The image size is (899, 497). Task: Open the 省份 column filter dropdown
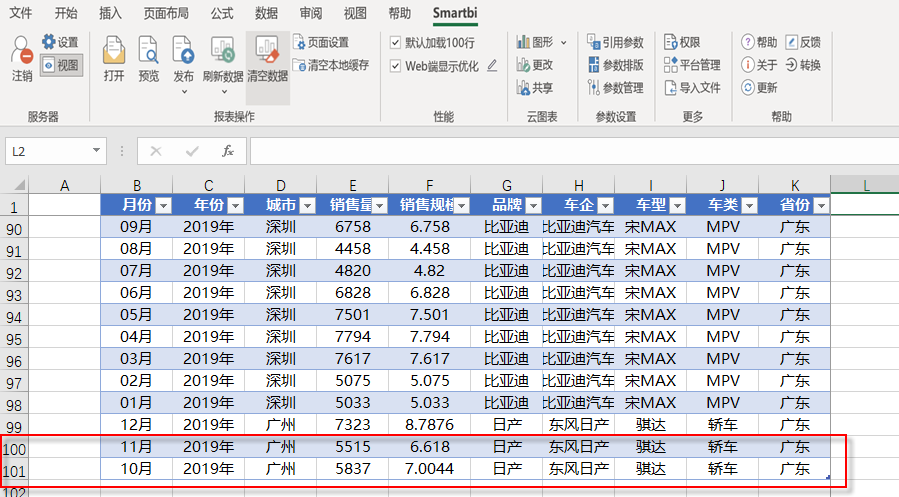click(821, 205)
